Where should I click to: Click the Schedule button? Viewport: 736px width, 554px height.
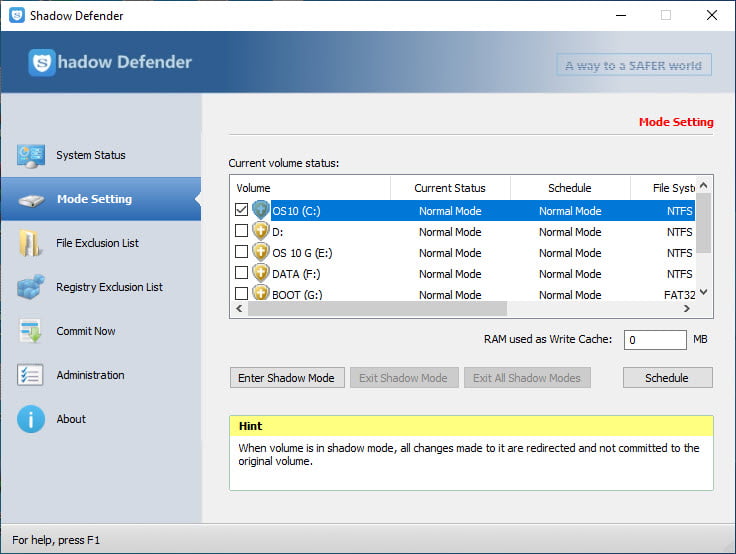coord(667,377)
